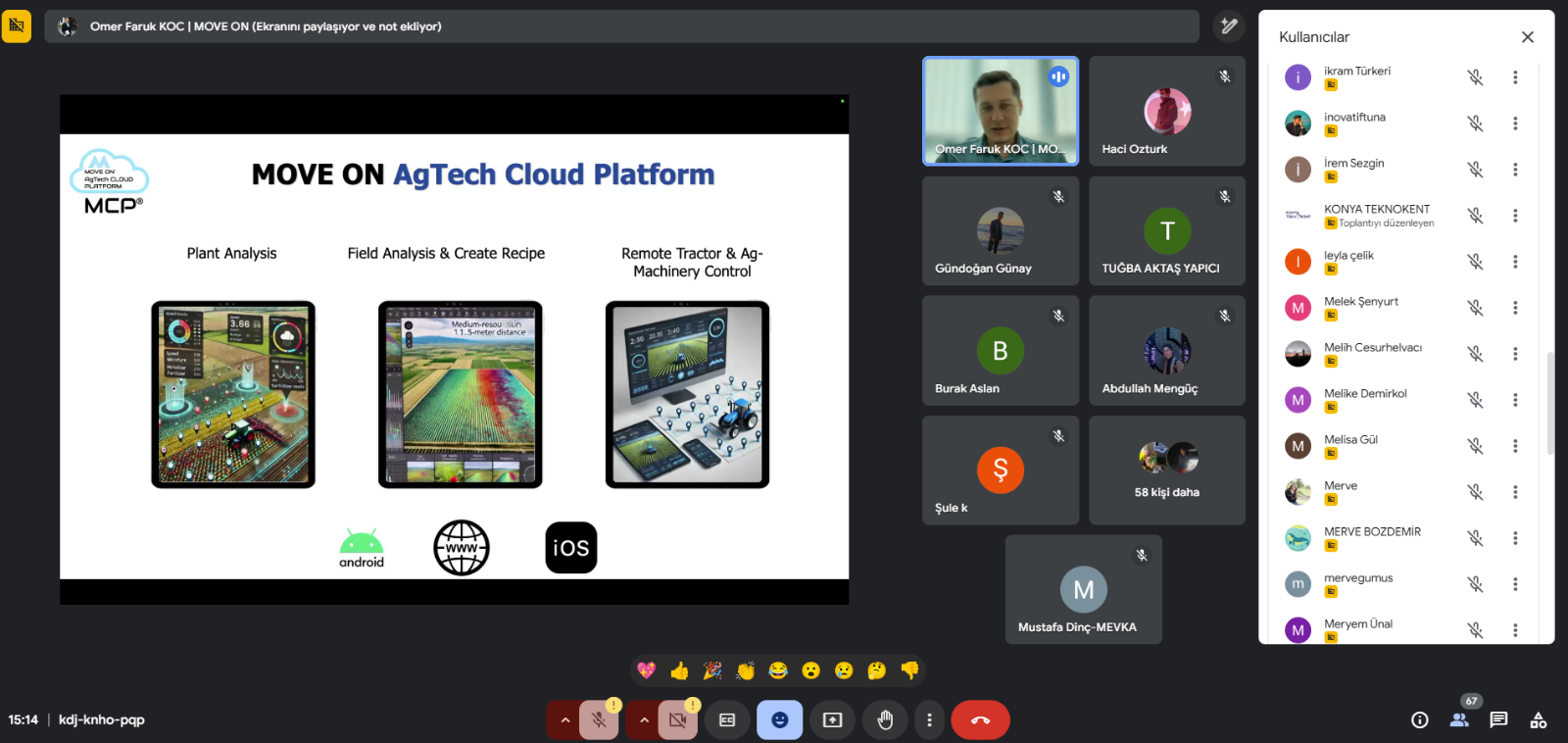The width and height of the screenshot is (1568, 743).
Task: Send the party popper reaction
Action: [x=712, y=670]
